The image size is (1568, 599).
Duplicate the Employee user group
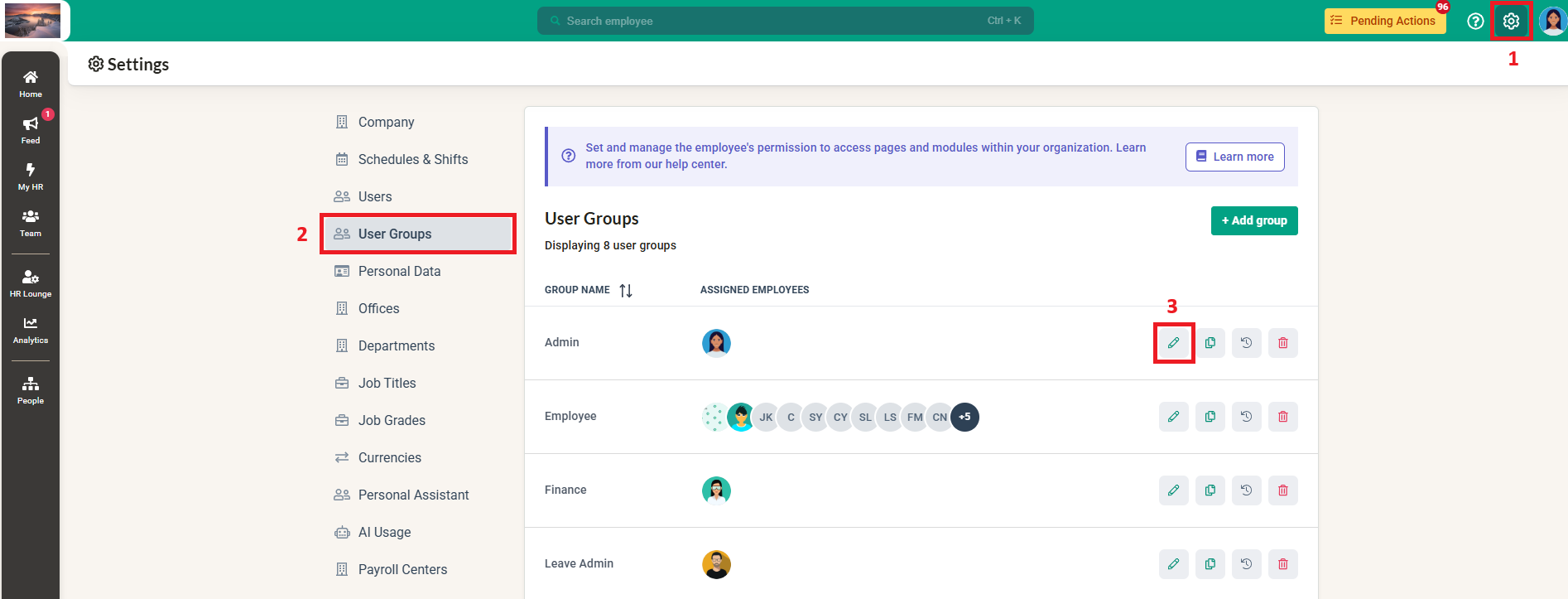[1210, 417]
